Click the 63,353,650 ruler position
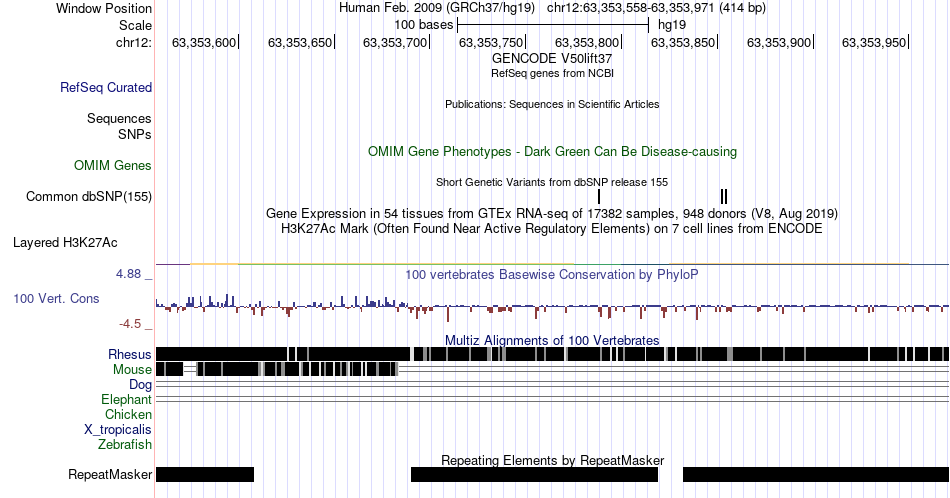 (x=300, y=42)
